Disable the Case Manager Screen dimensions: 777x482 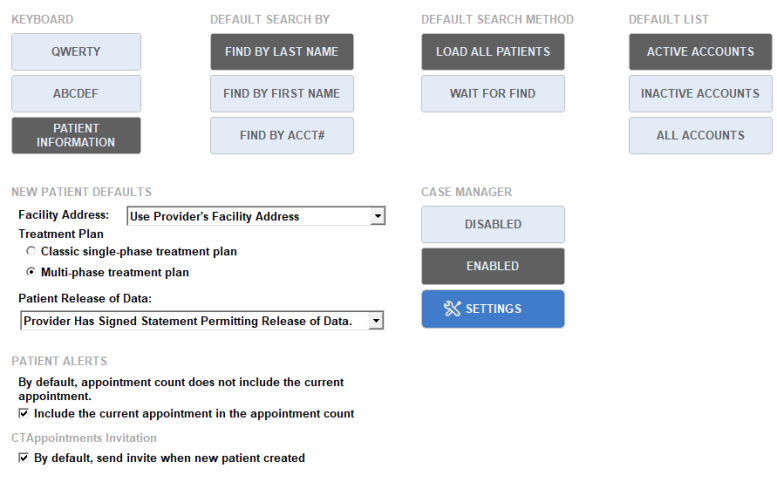coord(492,225)
